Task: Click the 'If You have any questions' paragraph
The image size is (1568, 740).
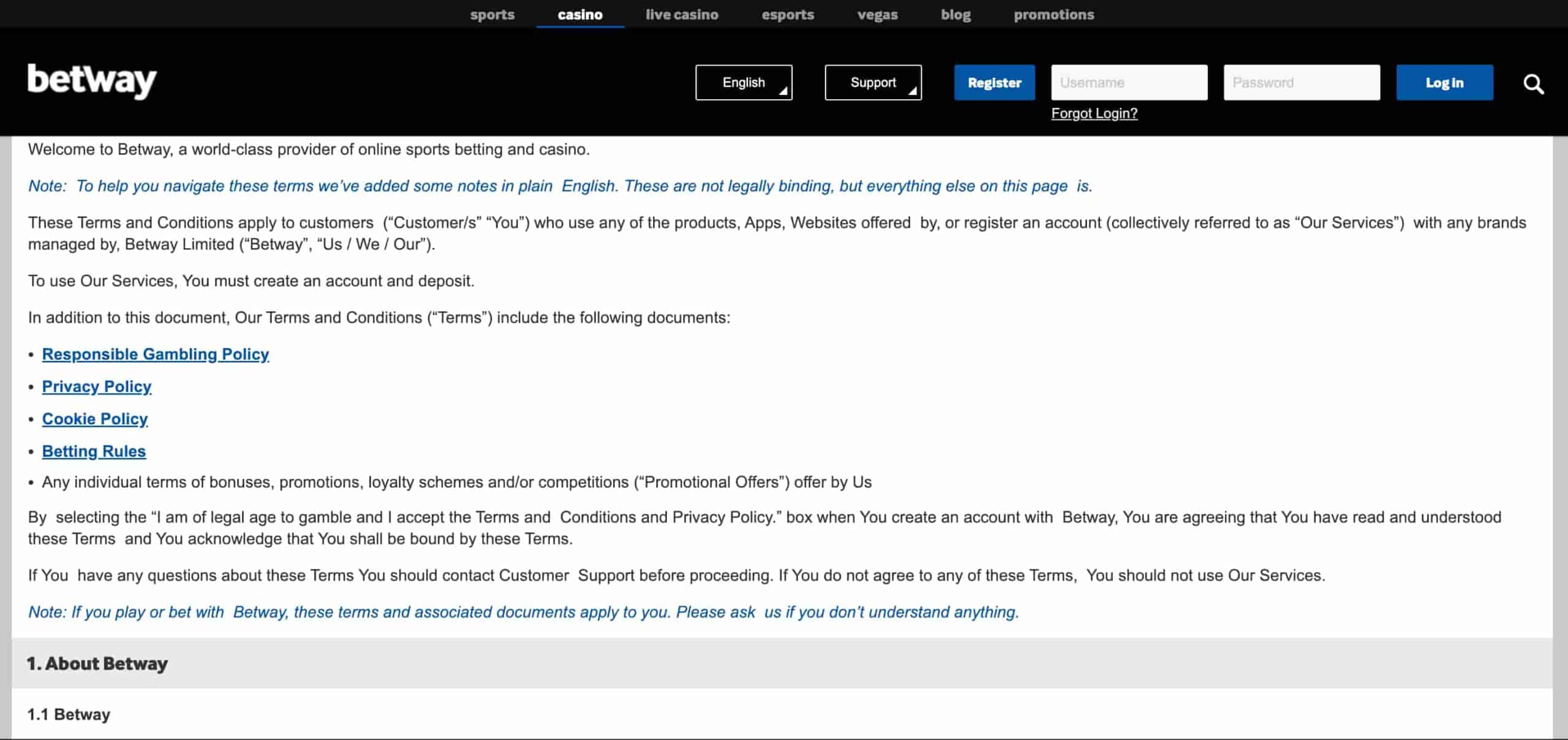Action: (676, 575)
